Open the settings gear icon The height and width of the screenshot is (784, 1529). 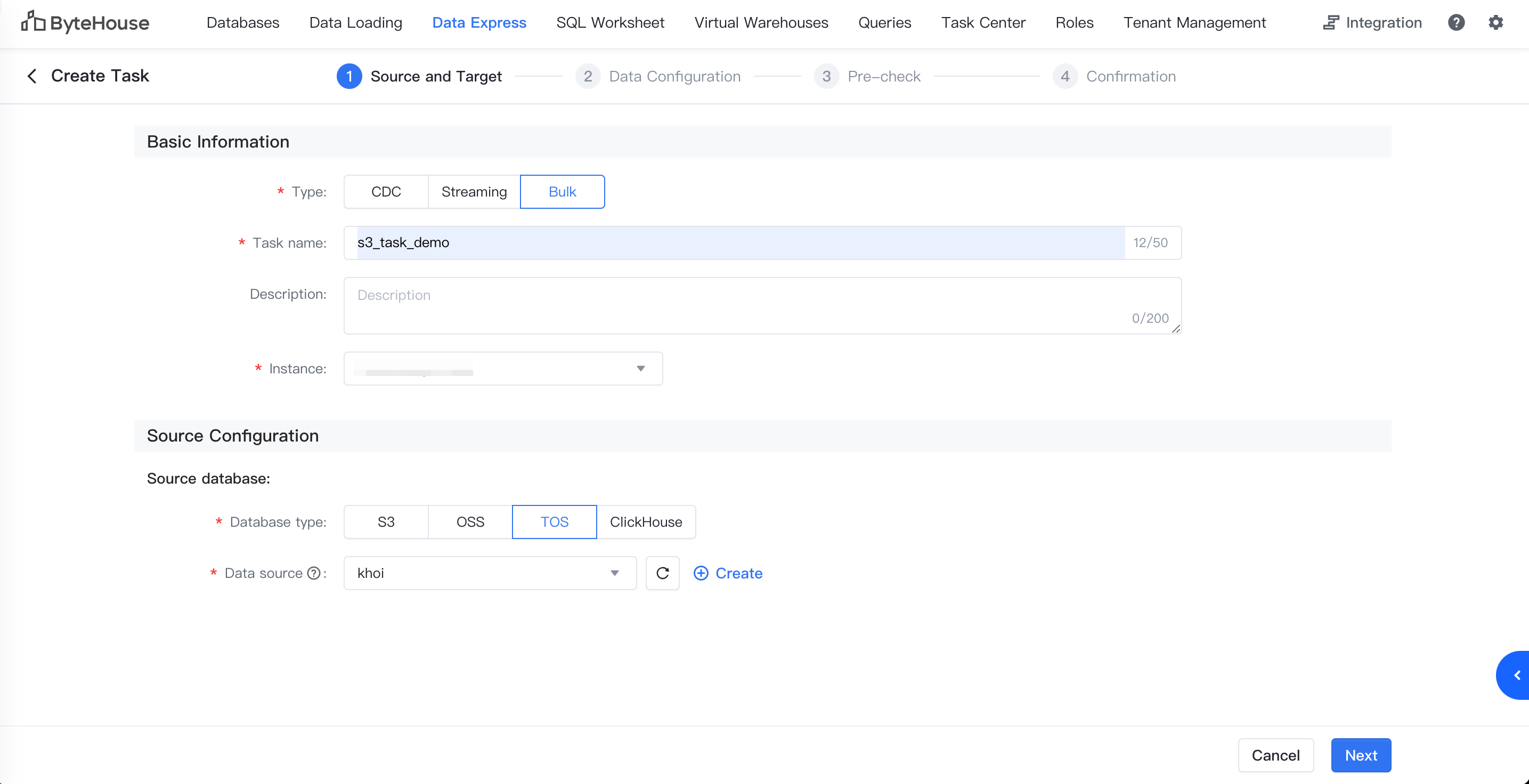tap(1496, 22)
